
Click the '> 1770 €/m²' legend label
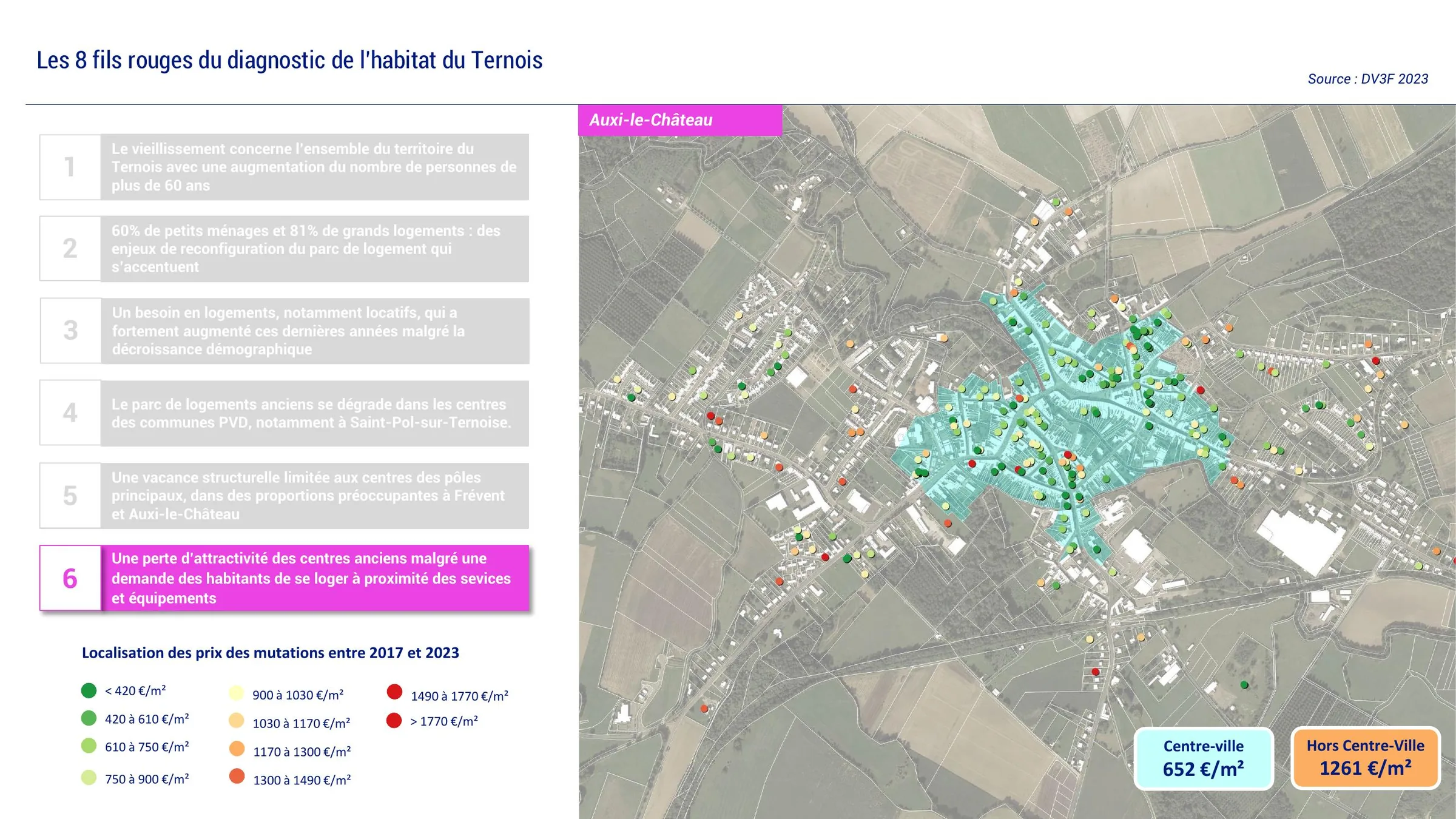pos(444,721)
